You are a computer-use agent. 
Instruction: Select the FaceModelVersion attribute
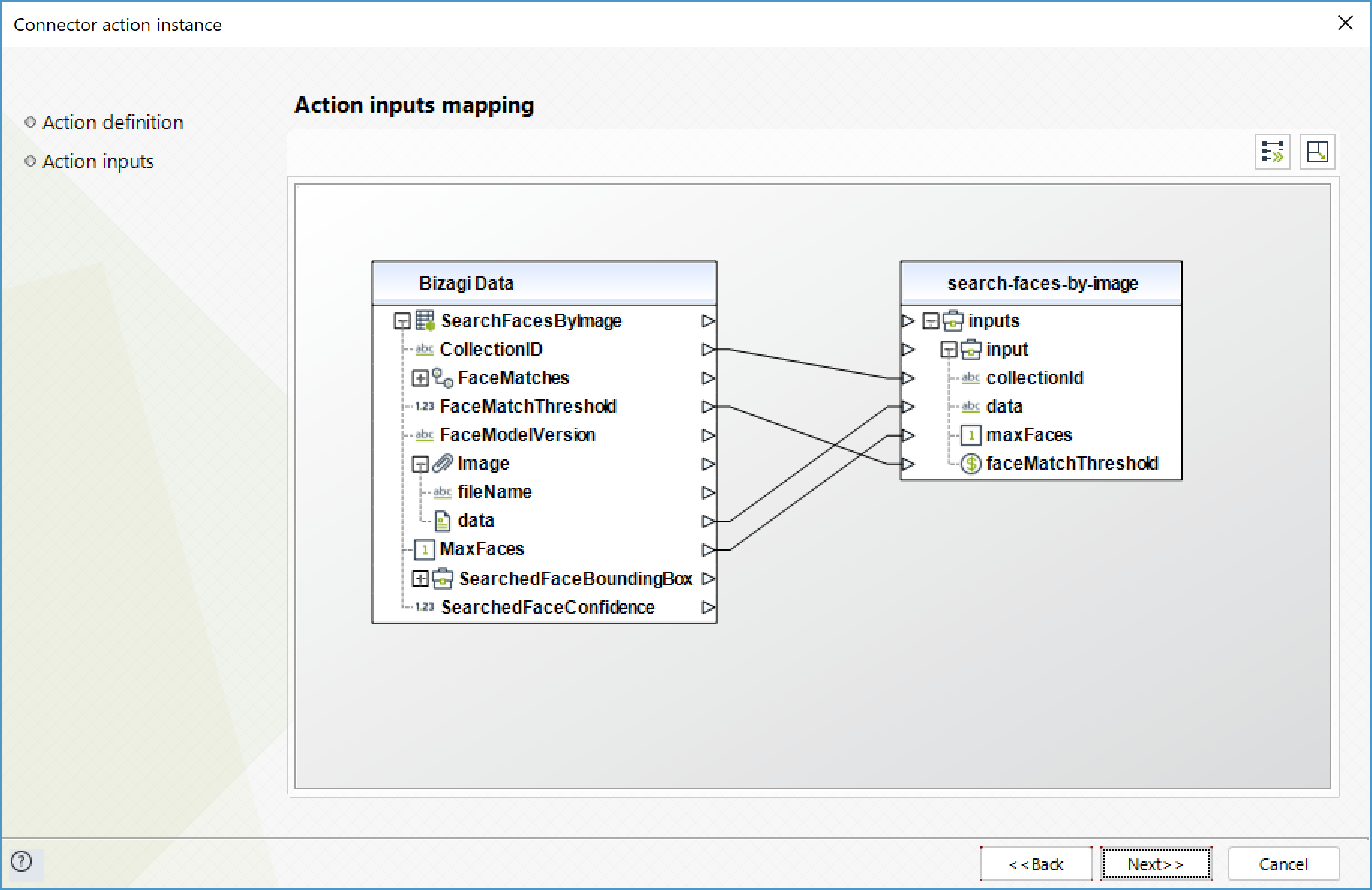(x=517, y=435)
